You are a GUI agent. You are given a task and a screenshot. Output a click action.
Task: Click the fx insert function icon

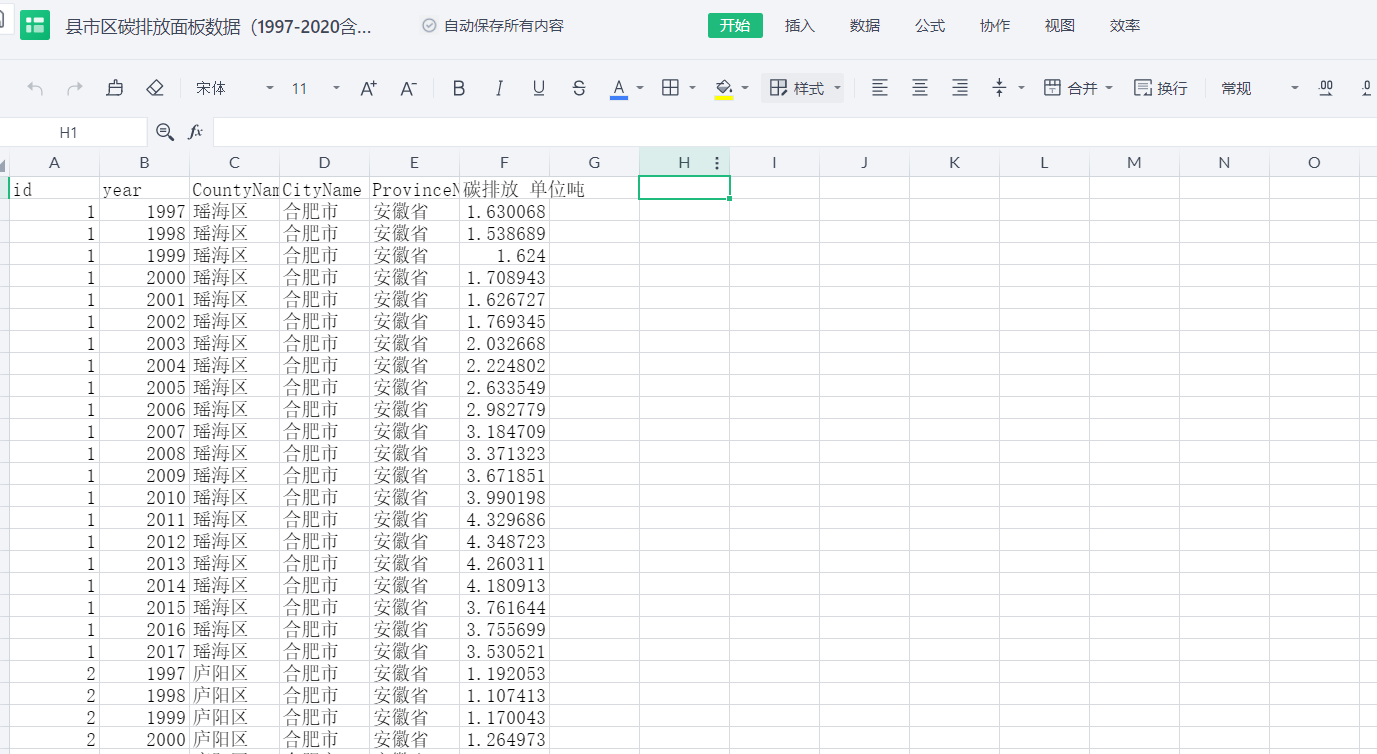click(196, 131)
